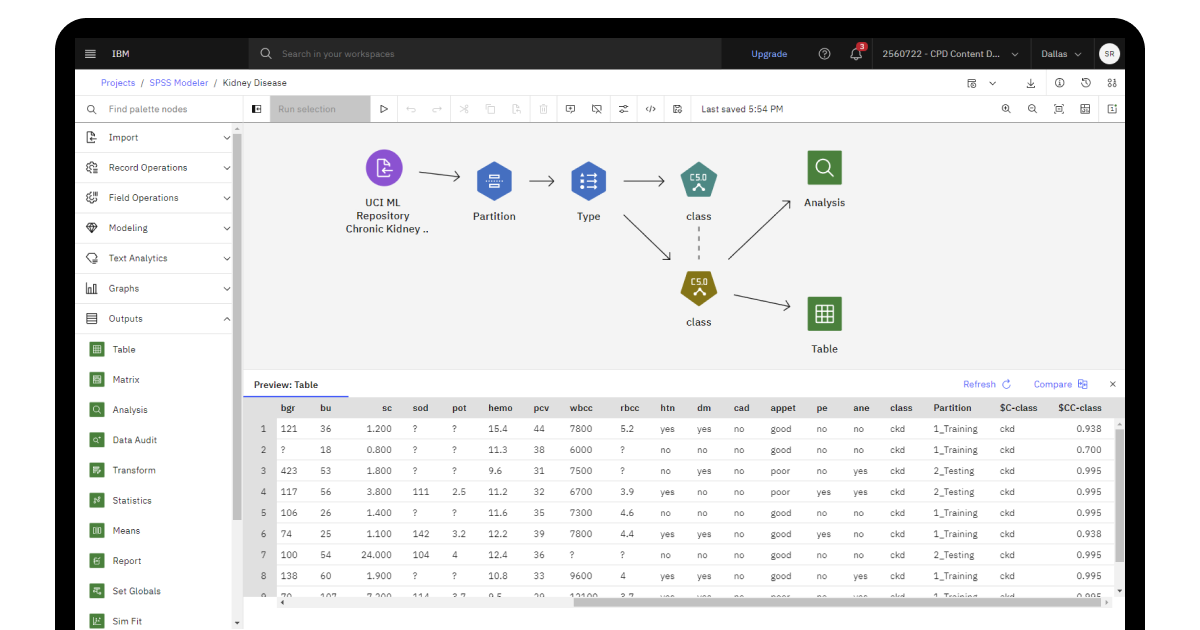Click Refresh in the table preview
The image size is (1200, 630).
click(x=980, y=383)
